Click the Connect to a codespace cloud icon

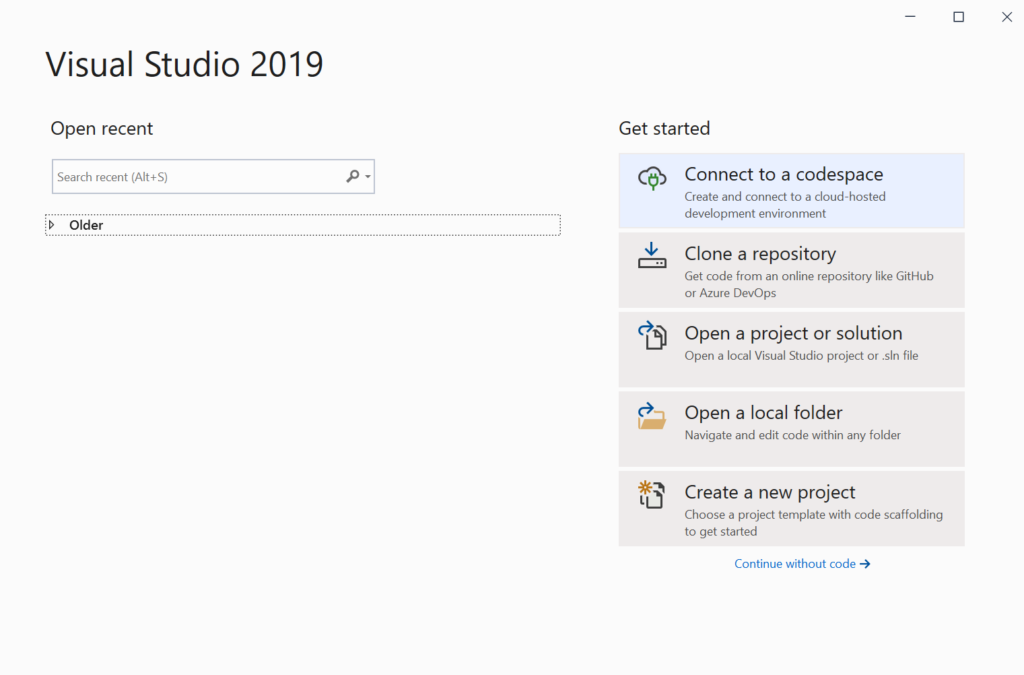tap(652, 177)
